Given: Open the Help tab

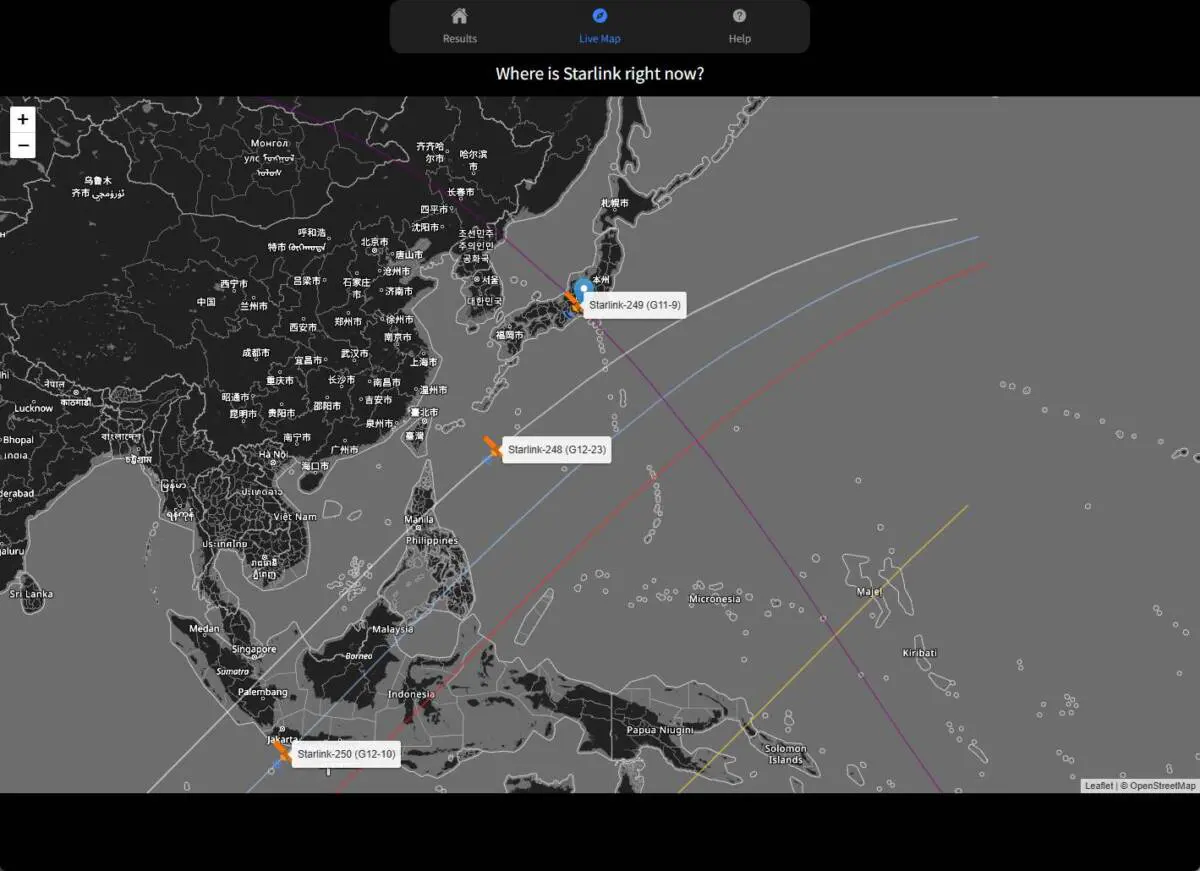Looking at the screenshot, I should 739,26.
